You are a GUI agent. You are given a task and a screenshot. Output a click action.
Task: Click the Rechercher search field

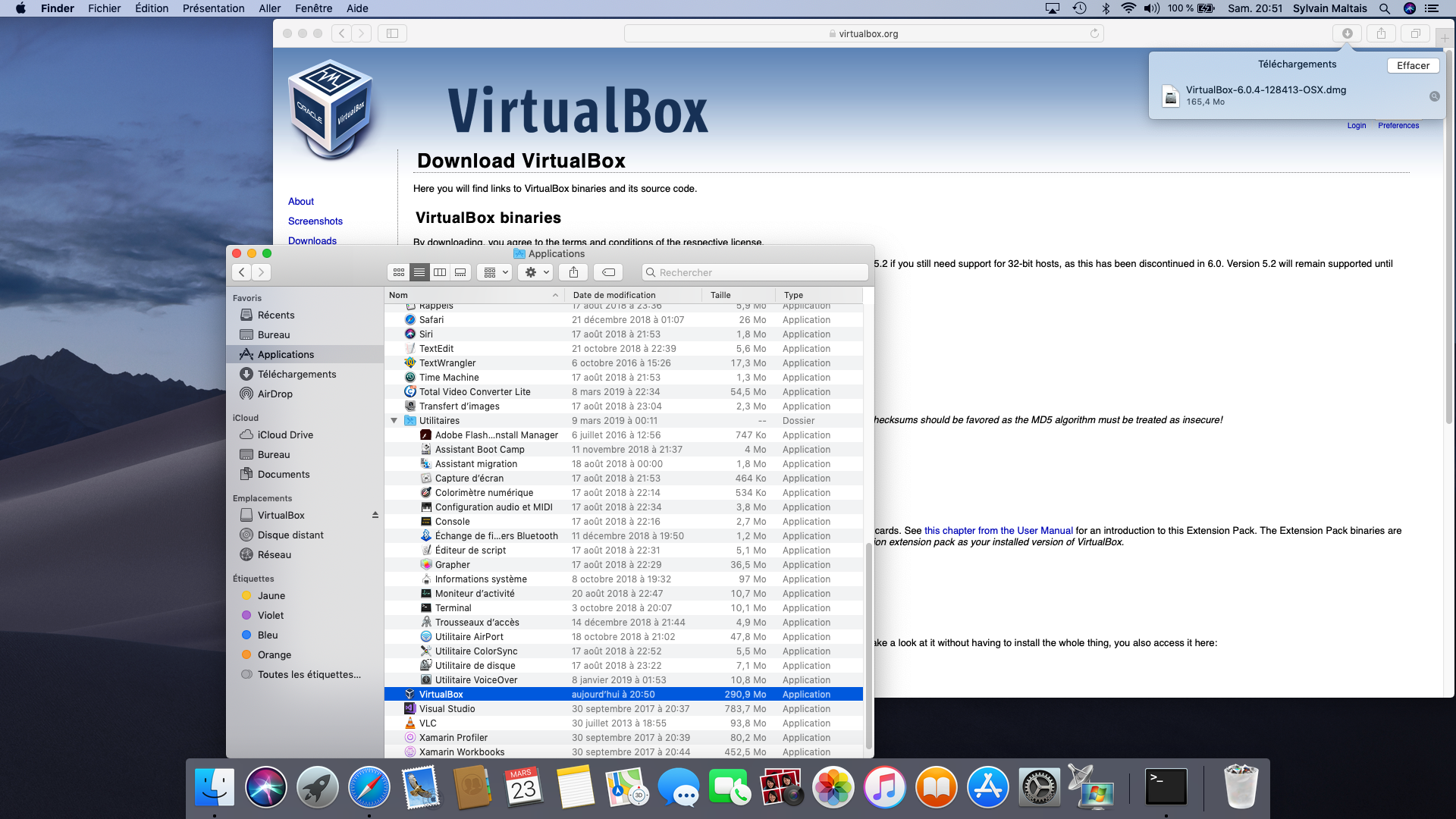pos(755,272)
